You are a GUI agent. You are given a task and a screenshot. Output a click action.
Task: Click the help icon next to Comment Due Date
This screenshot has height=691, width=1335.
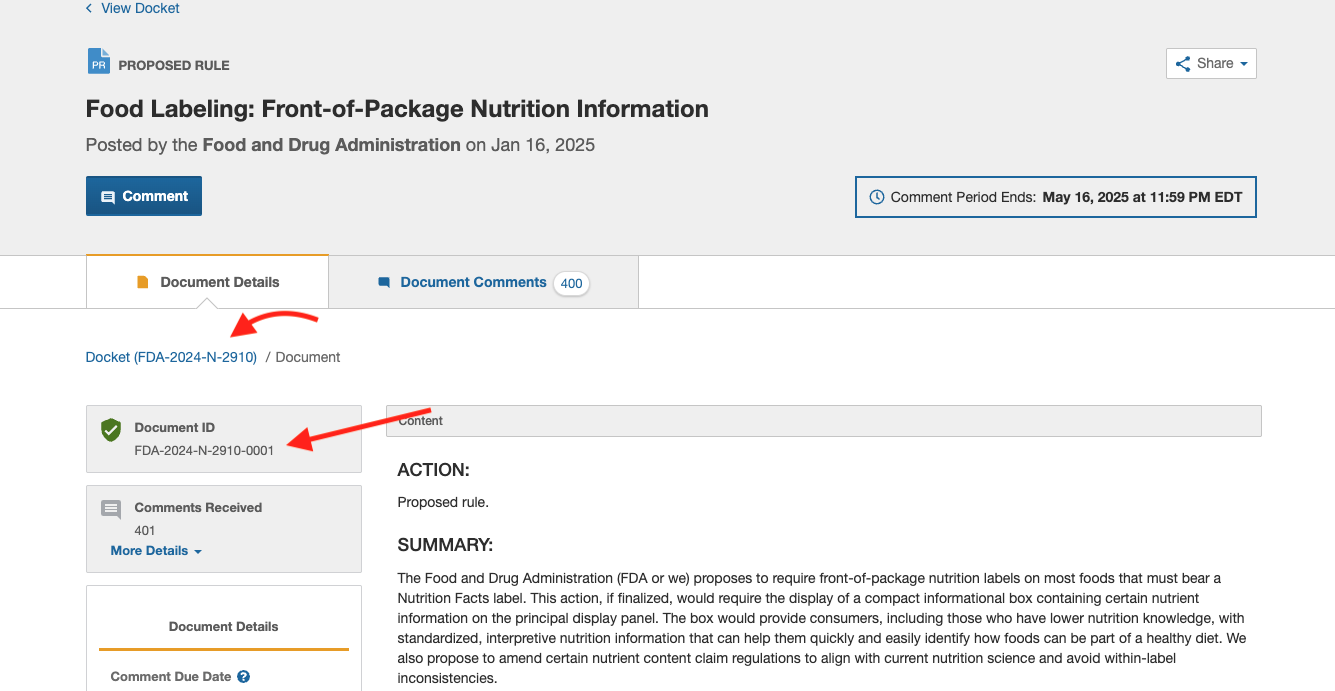(x=243, y=677)
